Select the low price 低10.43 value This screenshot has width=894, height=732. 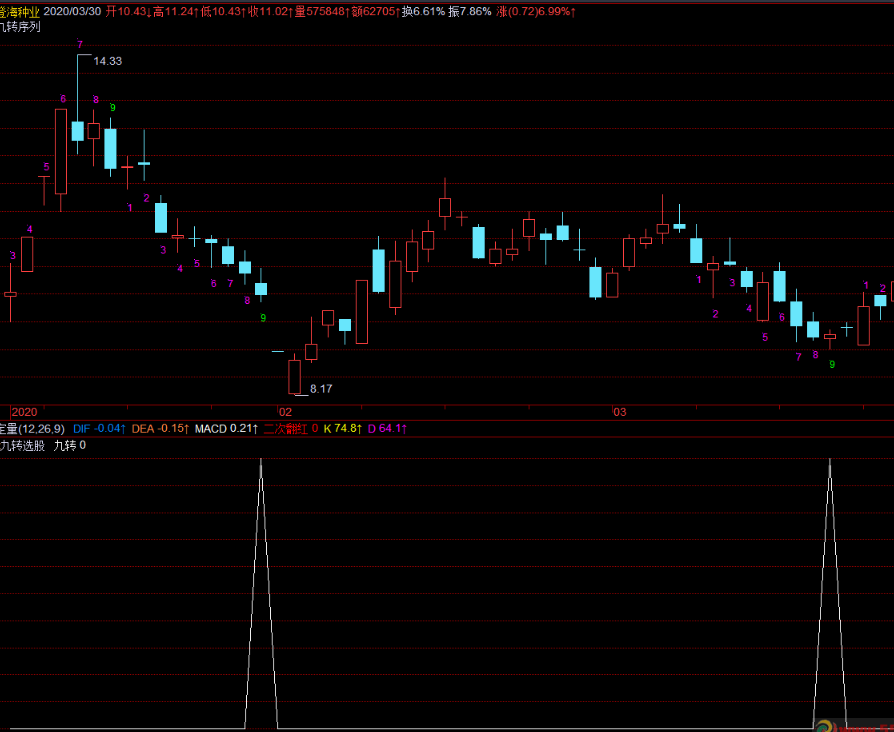coord(223,11)
